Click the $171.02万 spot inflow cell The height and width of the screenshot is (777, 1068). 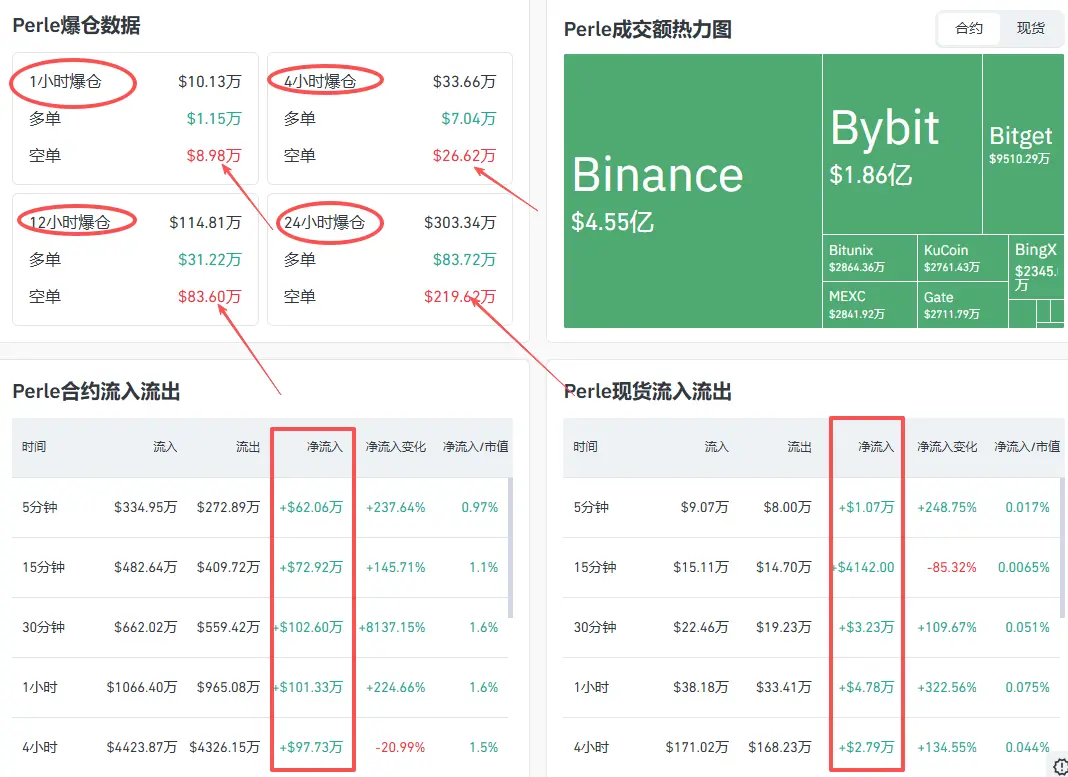point(697,747)
